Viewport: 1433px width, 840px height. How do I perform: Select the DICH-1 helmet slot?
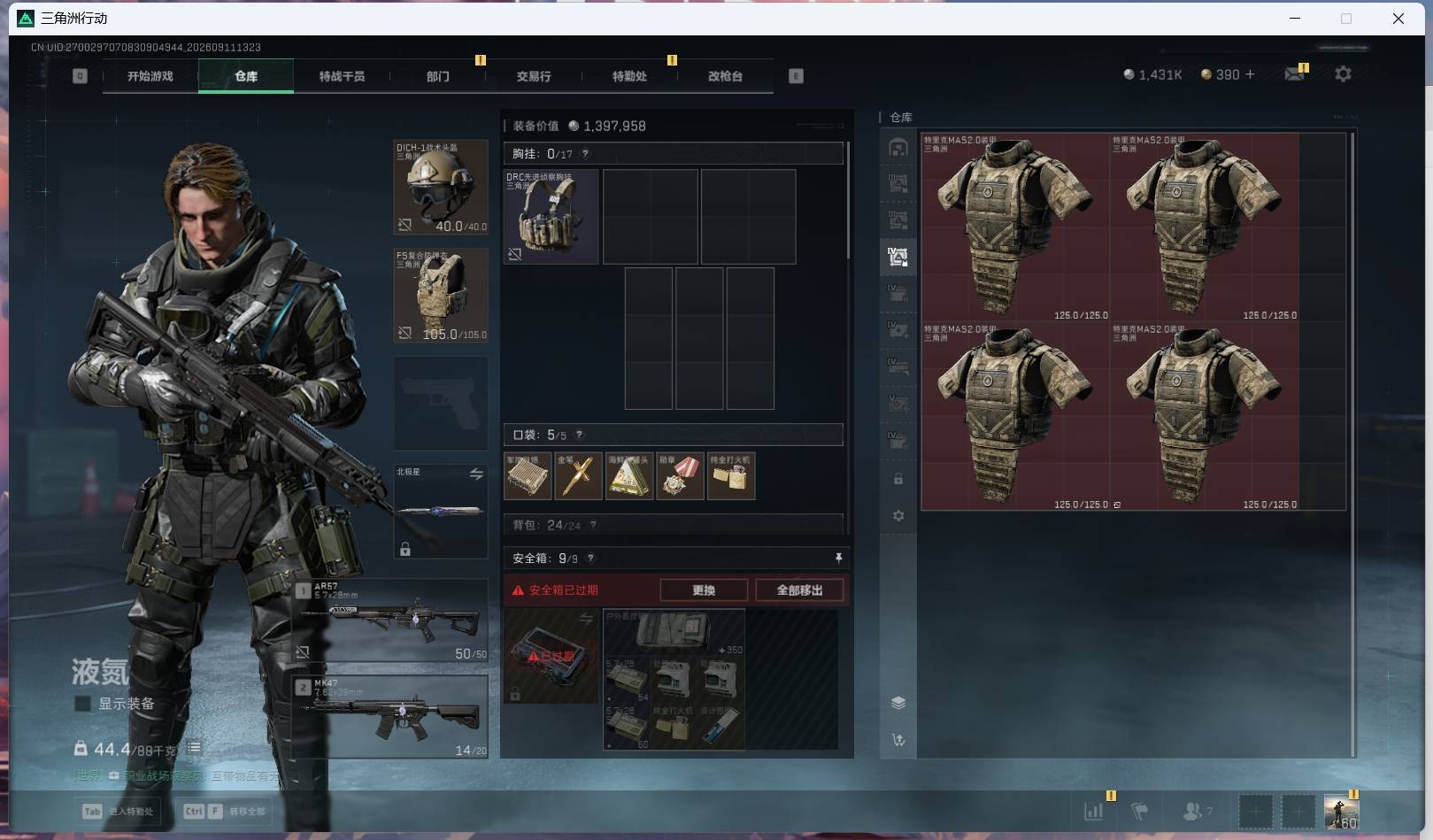tap(441, 187)
